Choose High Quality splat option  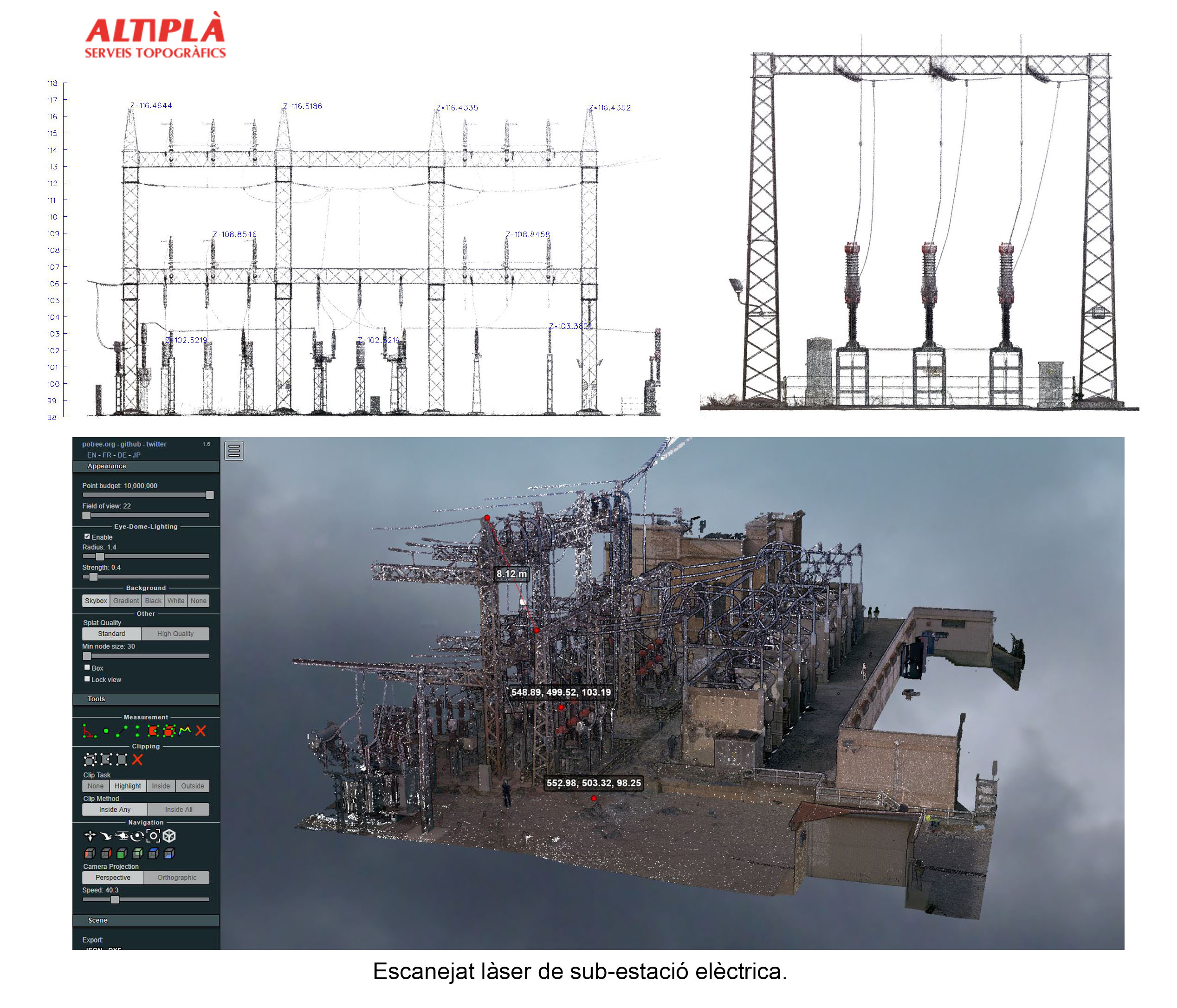click(175, 634)
